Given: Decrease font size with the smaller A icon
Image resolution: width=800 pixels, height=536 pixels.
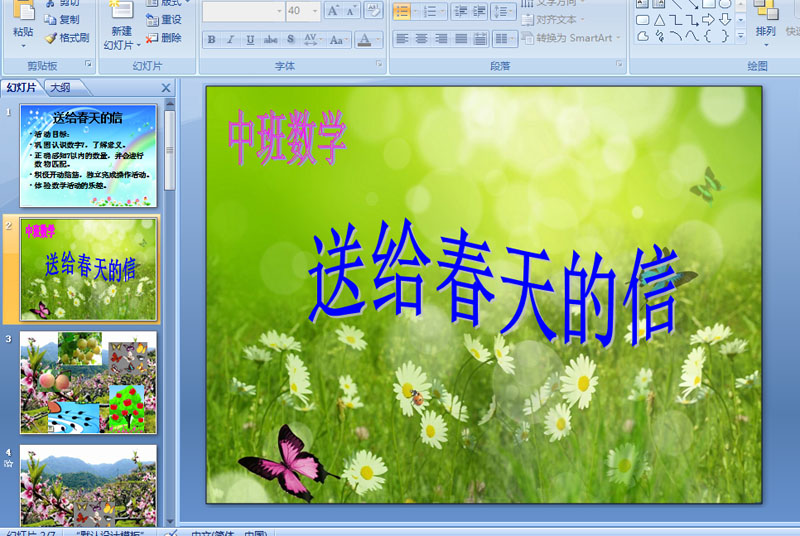Looking at the screenshot, I should (350, 11).
